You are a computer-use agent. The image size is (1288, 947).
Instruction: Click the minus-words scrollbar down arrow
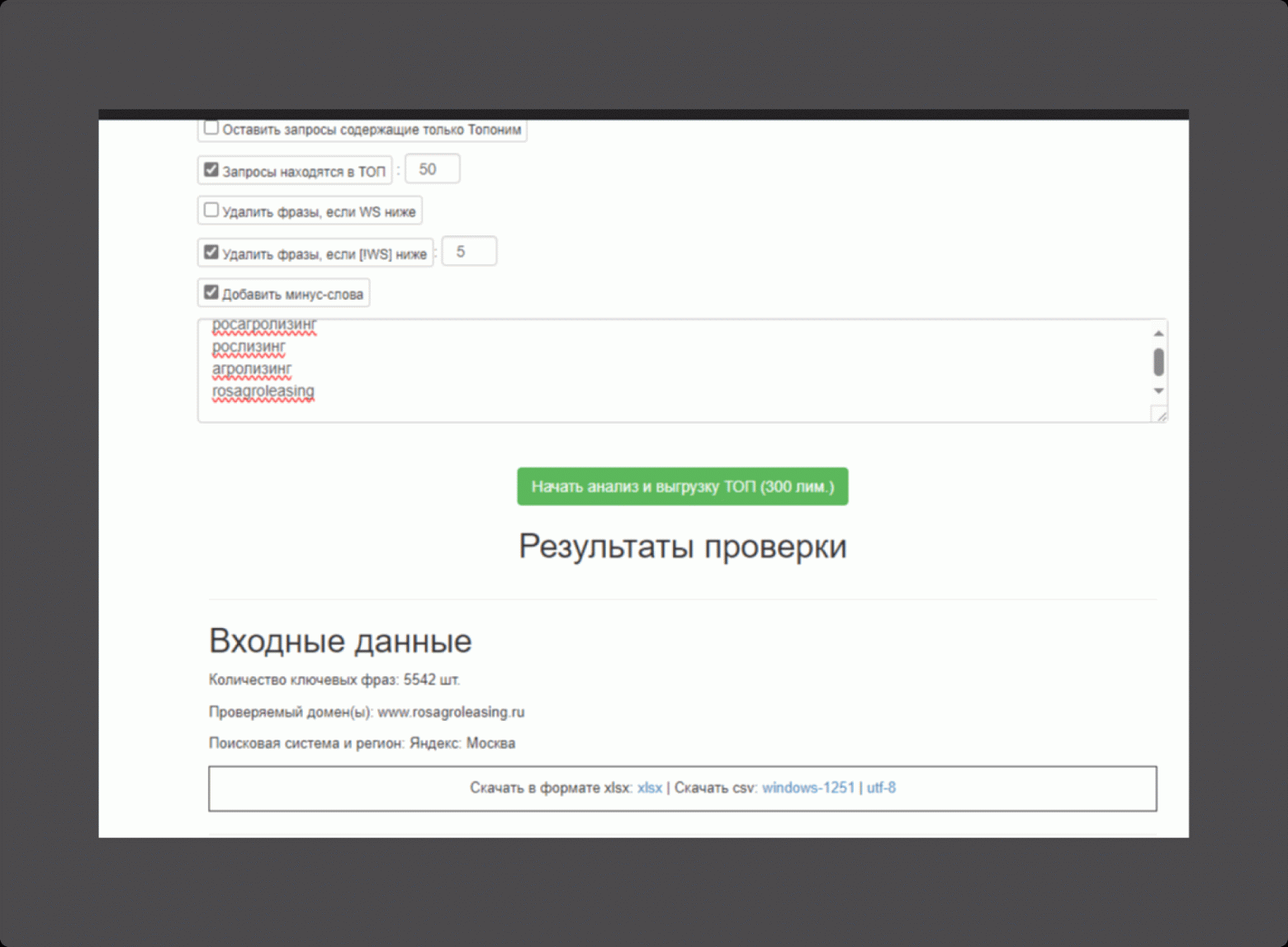point(1158,391)
